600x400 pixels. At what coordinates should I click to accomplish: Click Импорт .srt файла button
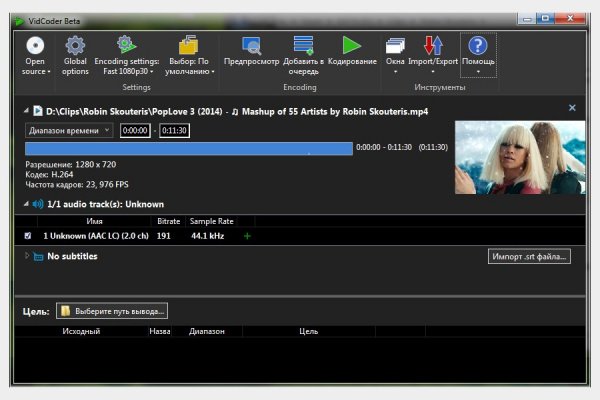click(529, 256)
